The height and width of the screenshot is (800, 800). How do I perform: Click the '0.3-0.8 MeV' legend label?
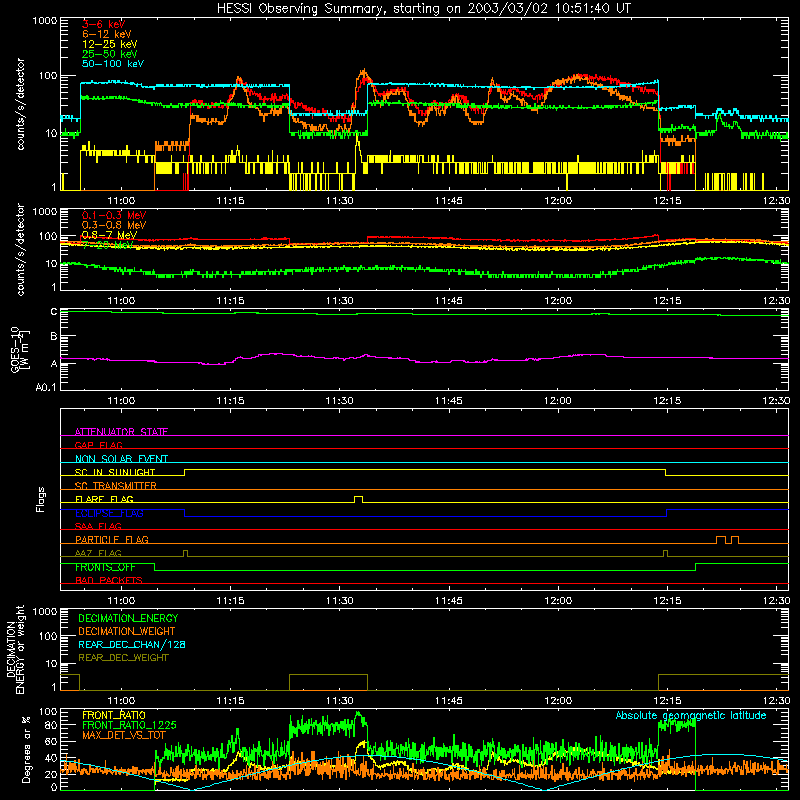coord(114,225)
